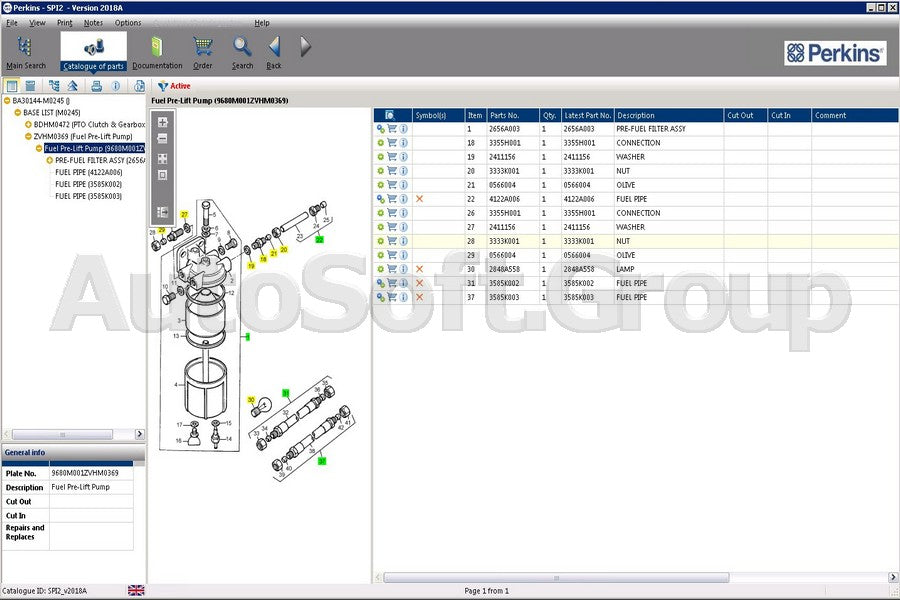The image size is (900, 600).
Task: Open the Order tool from the toolbar
Action: tap(202, 45)
